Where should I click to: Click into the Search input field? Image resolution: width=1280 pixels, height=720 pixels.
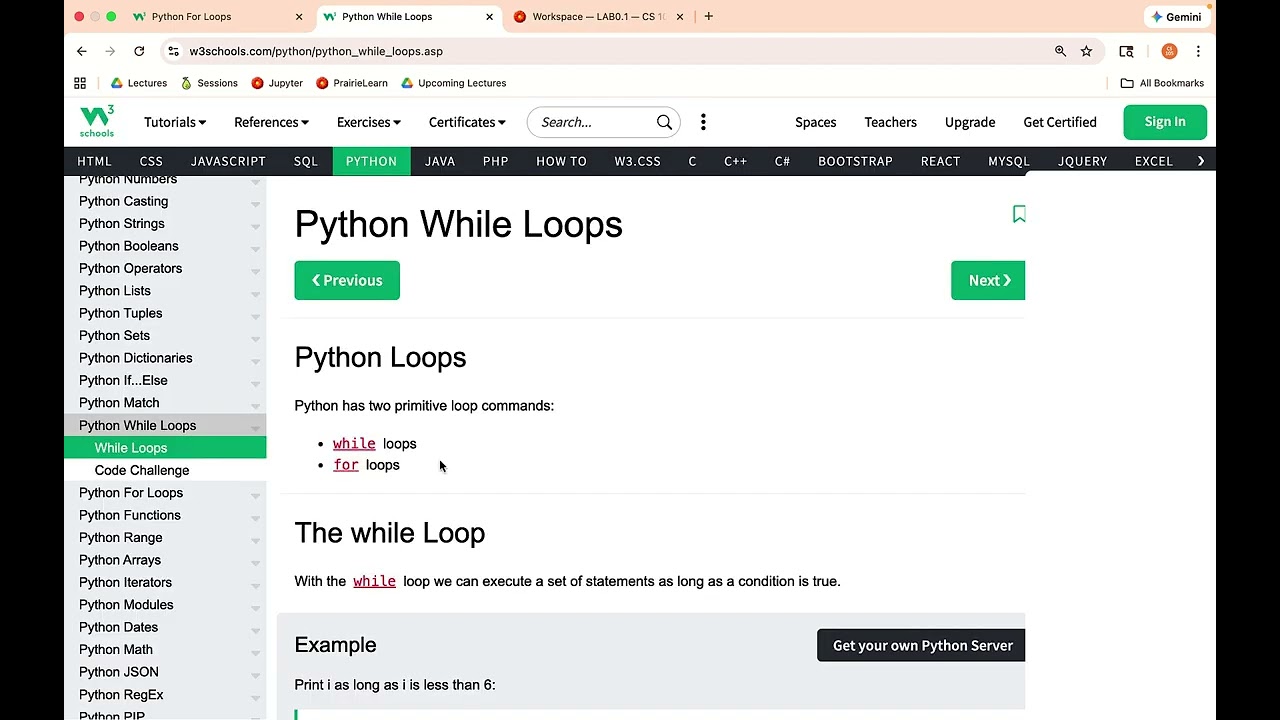tap(593, 122)
